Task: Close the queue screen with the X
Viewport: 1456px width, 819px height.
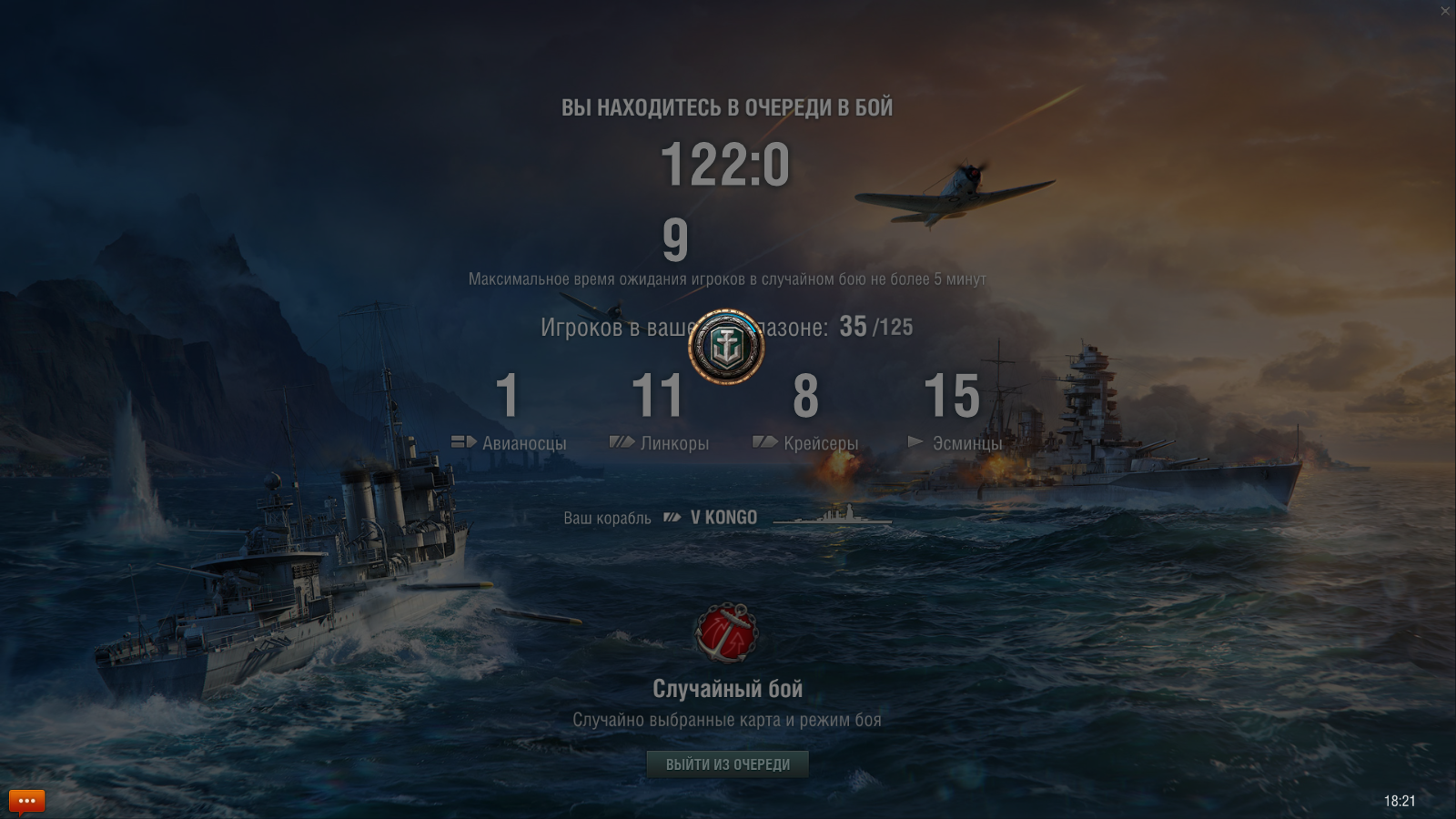Action: coord(1445,11)
